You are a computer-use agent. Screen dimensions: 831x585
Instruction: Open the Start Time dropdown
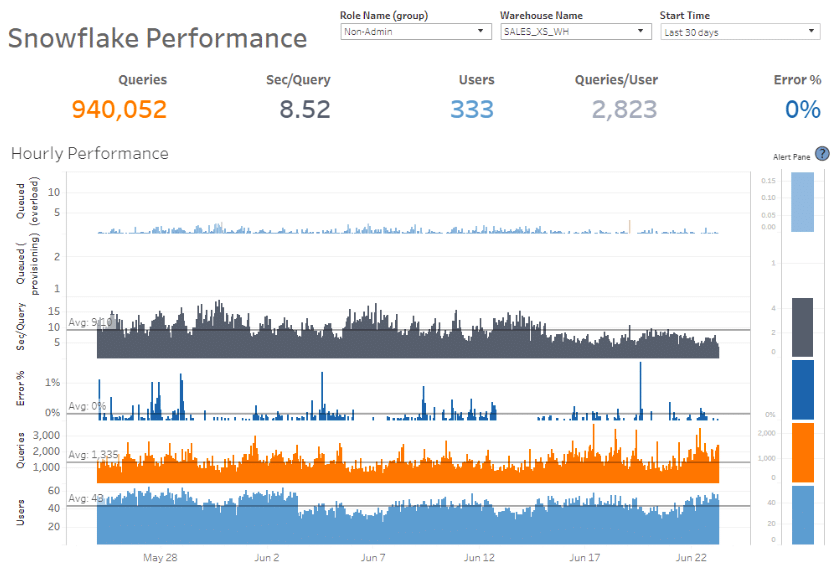[x=740, y=32]
